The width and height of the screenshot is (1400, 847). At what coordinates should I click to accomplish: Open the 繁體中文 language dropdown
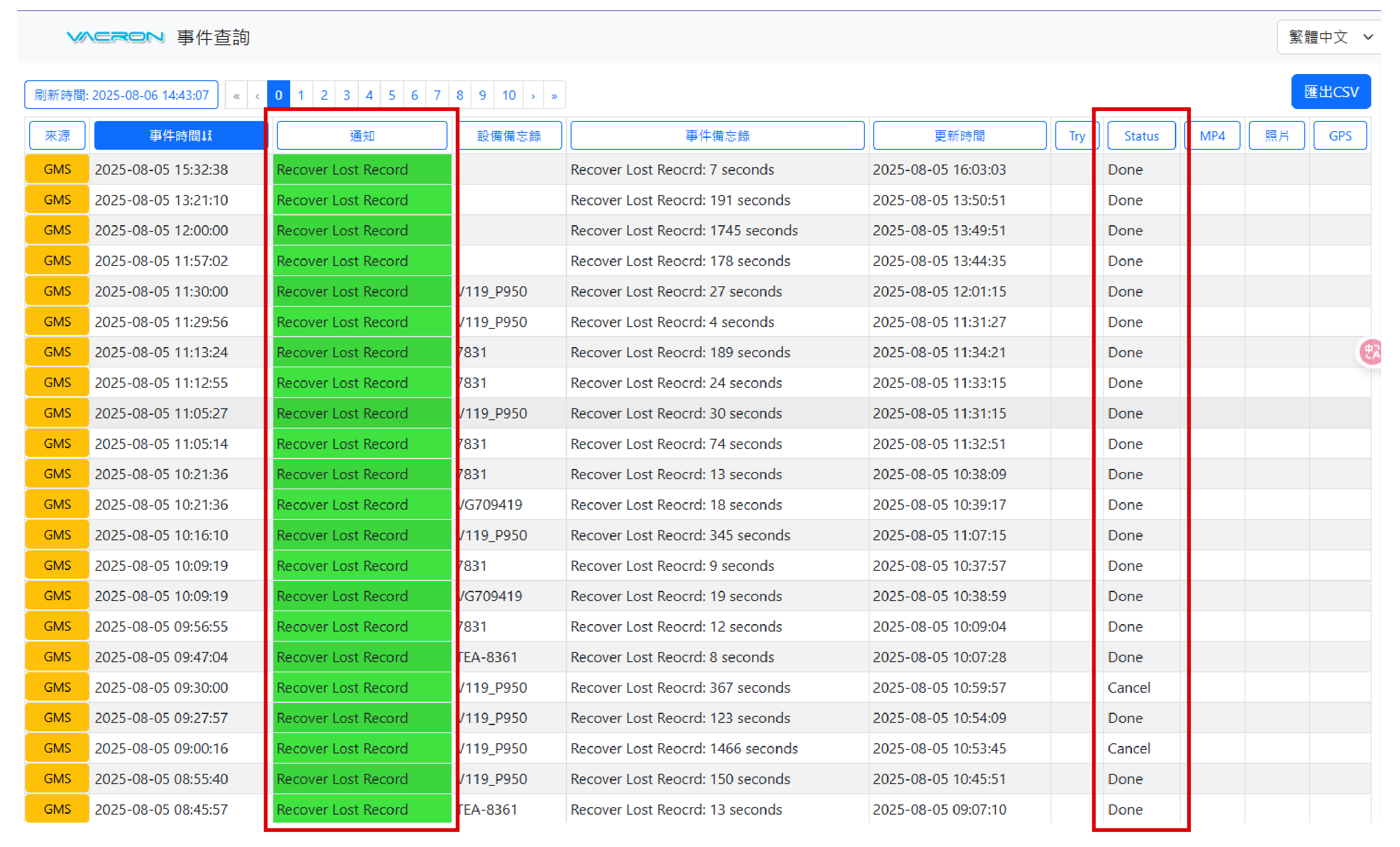[1329, 38]
